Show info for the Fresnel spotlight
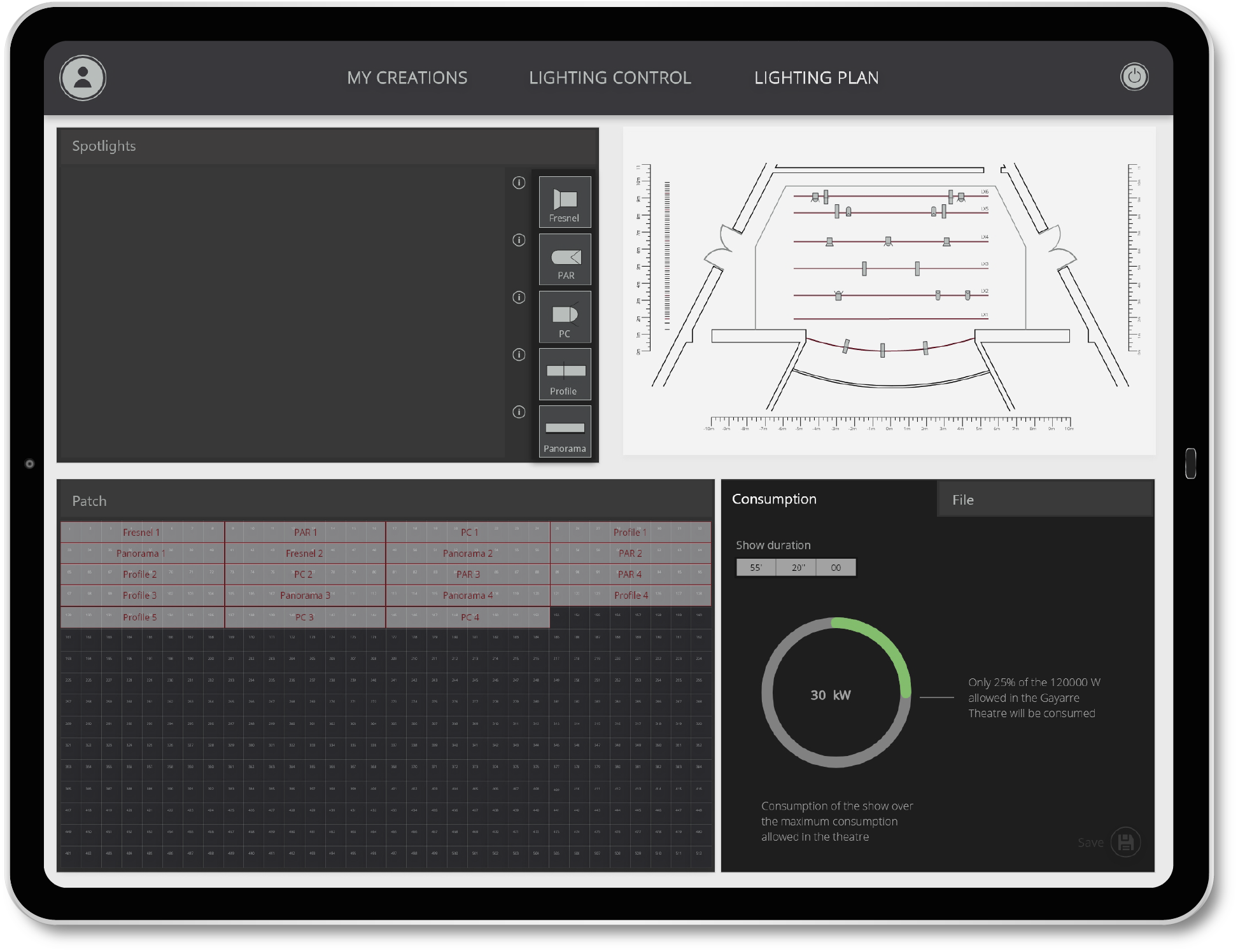 tap(519, 183)
